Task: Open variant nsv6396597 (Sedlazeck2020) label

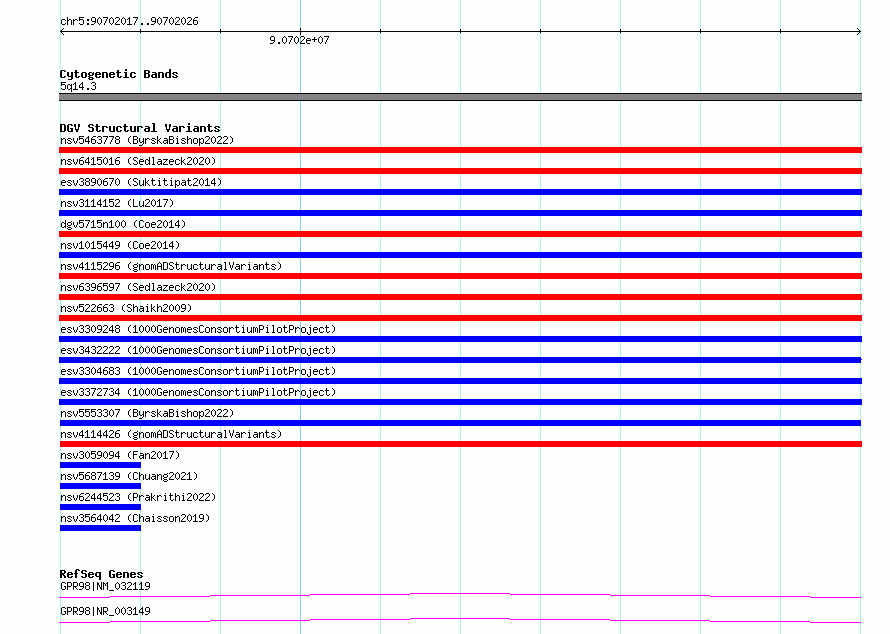Action: click(x=138, y=287)
